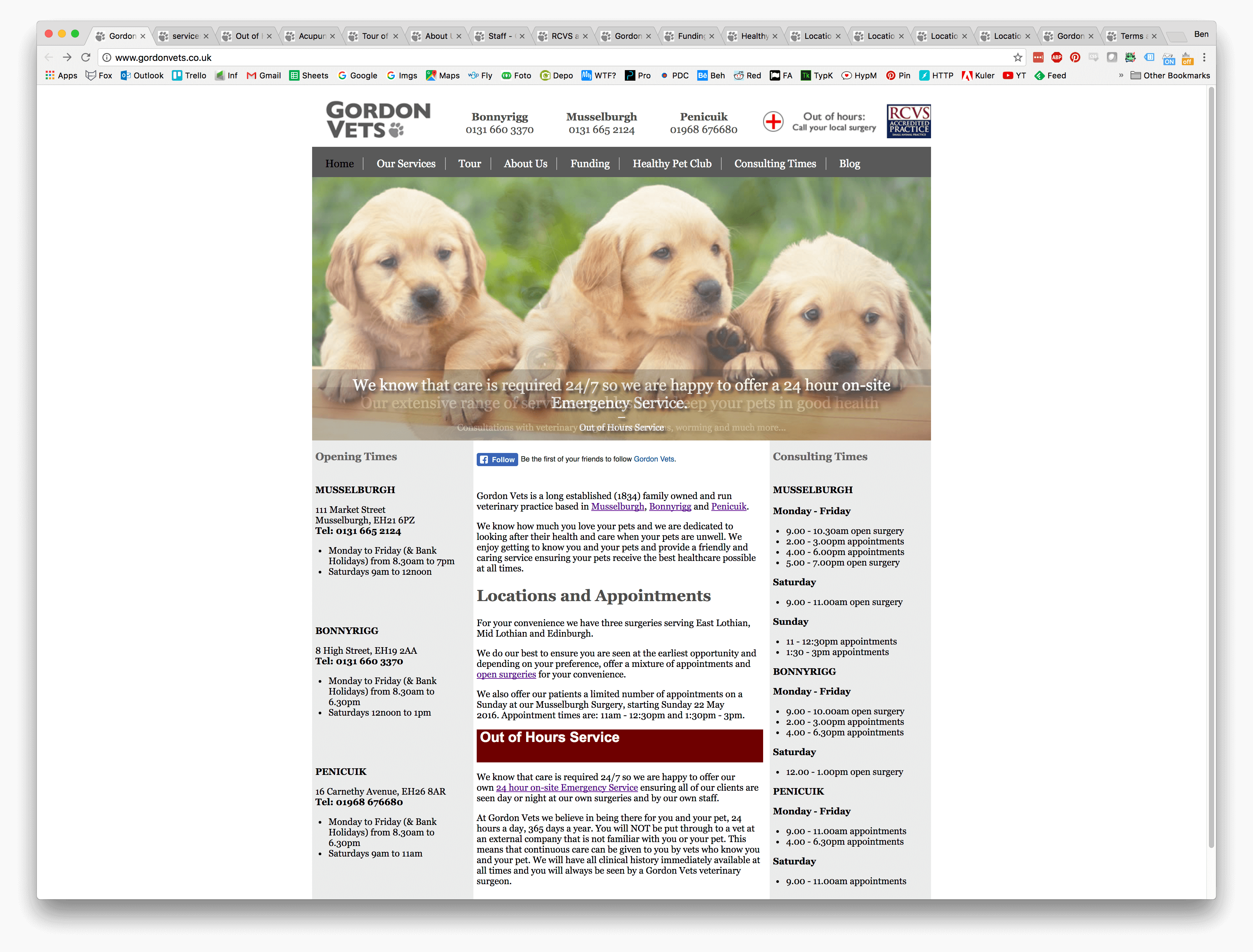Open the Feed bookmark

click(1050, 75)
